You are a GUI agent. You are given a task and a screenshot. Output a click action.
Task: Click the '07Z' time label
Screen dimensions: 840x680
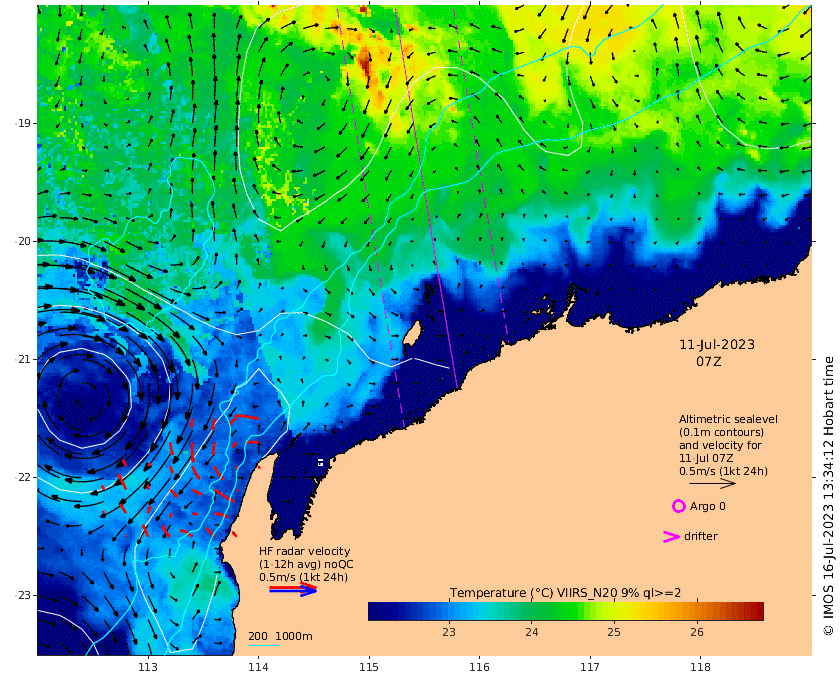click(x=708, y=362)
